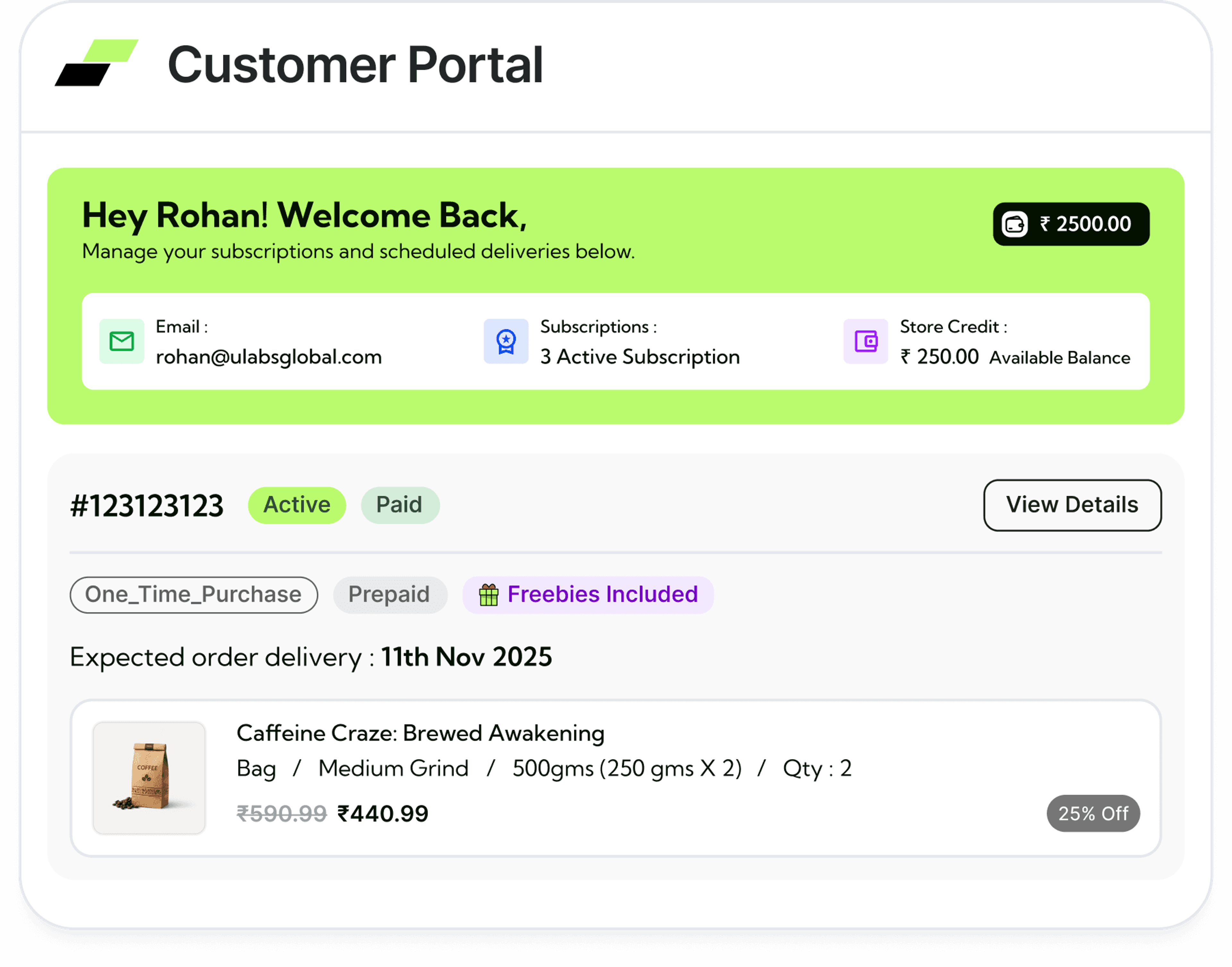1232x967 pixels.
Task: Click the Medium Grind variant text
Action: [394, 769]
